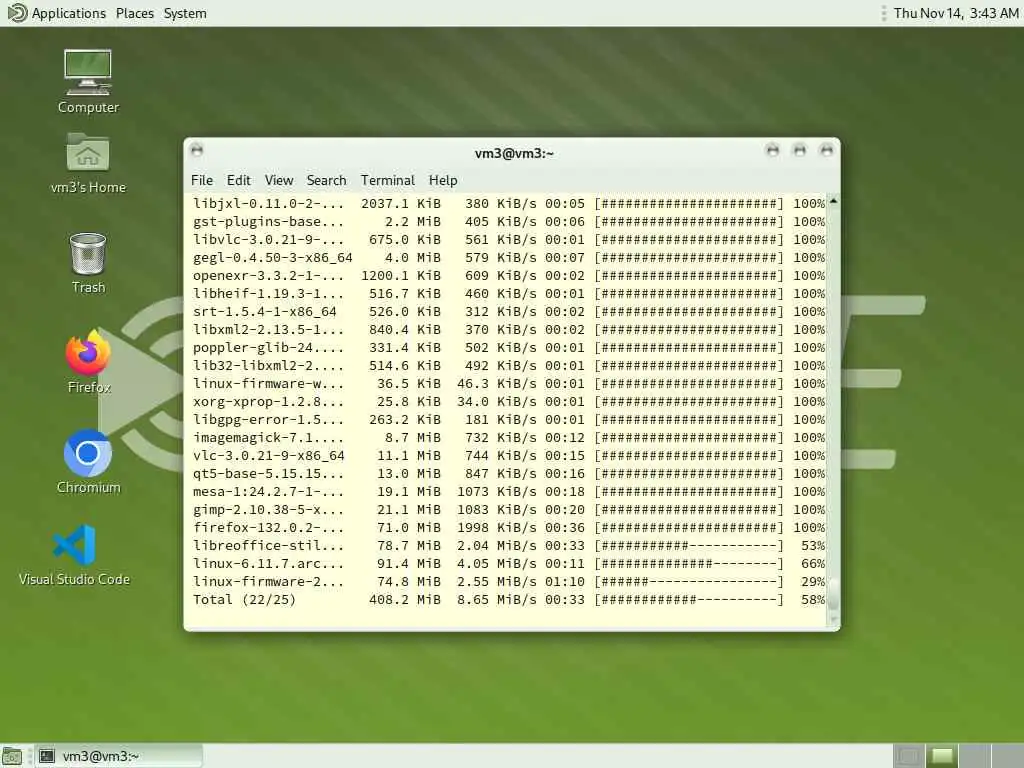1024x768 pixels.
Task: Click scrollbar up arrow in terminal
Action: 833,201
